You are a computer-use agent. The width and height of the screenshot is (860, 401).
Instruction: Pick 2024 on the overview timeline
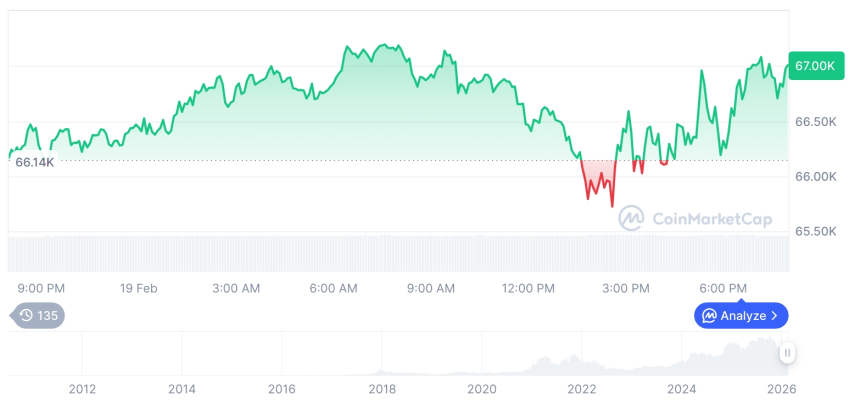point(681,388)
